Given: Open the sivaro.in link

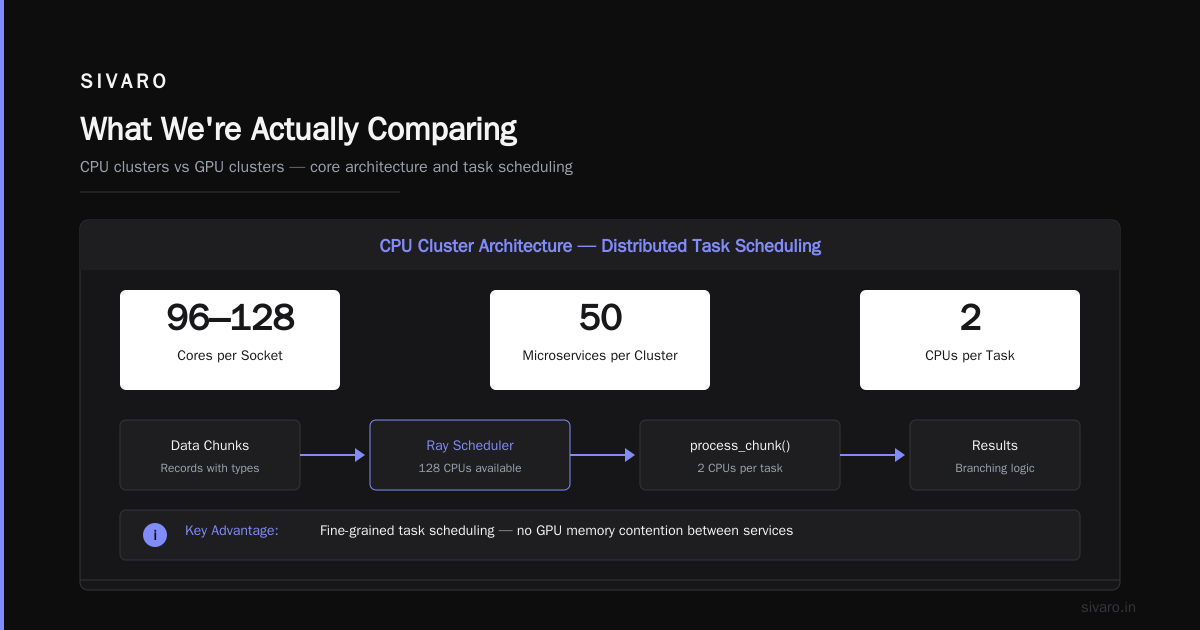Looking at the screenshot, I should pos(1109,607).
